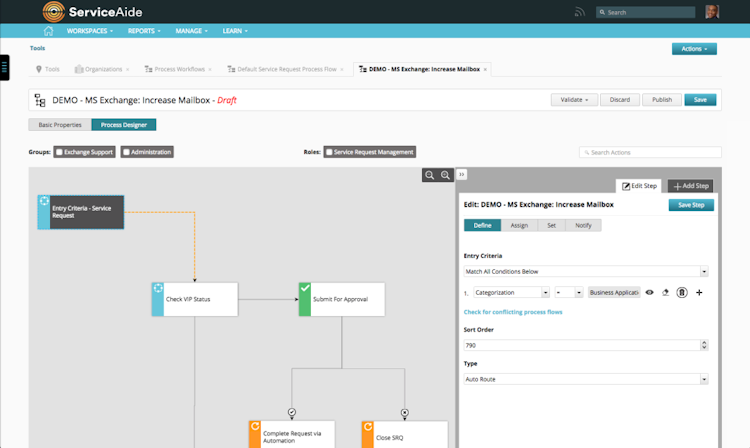Click the Add Step button
This screenshot has height=448, width=750.
pyautogui.click(x=691, y=186)
